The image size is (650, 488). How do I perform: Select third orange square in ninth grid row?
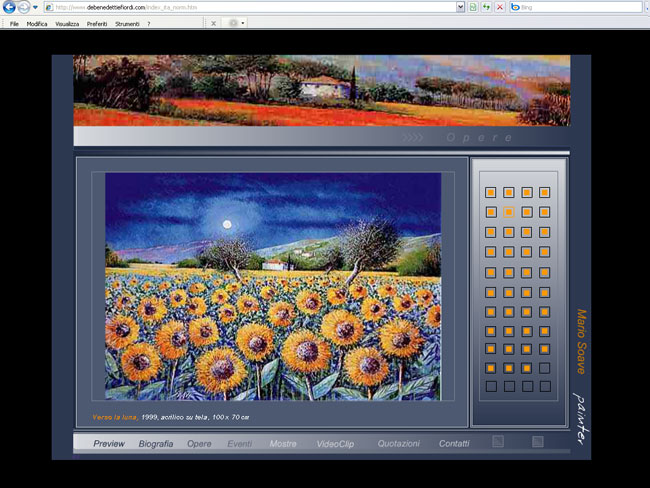[527, 349]
